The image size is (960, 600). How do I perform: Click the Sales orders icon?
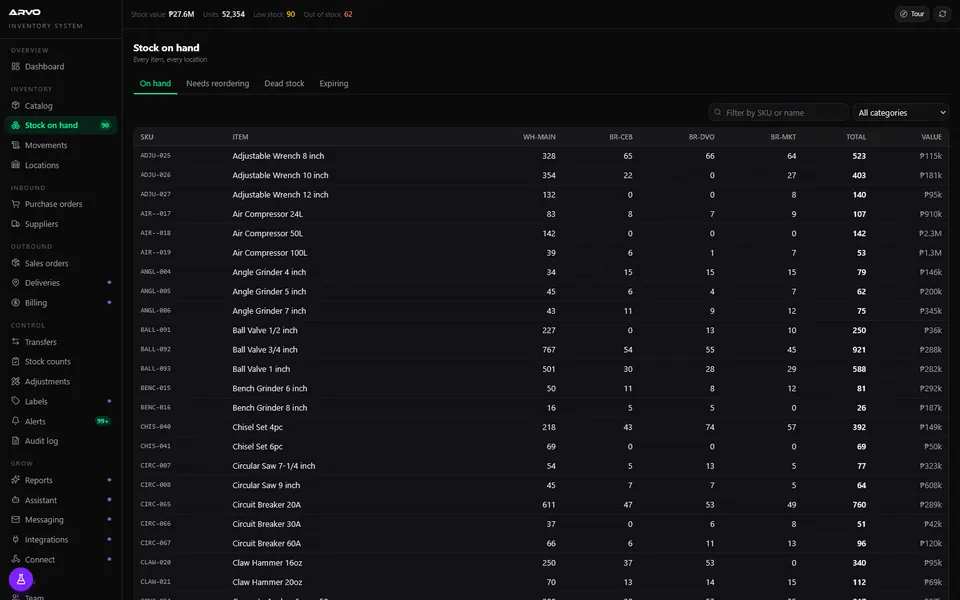[x=16, y=263]
